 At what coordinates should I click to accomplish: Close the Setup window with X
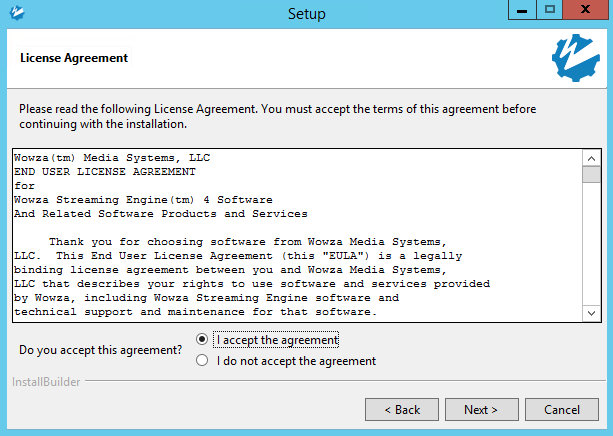(584, 10)
